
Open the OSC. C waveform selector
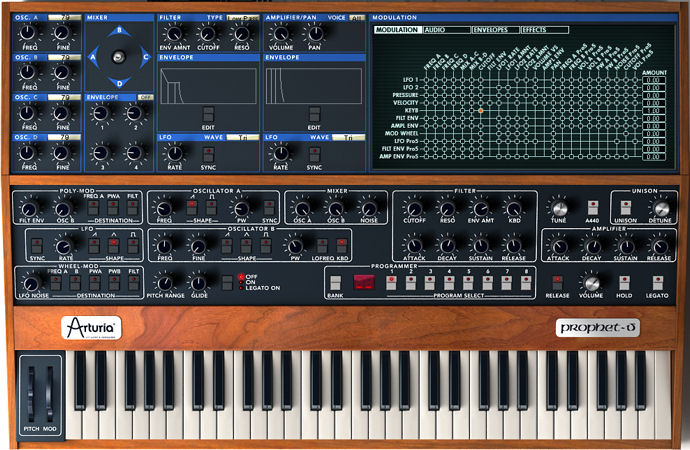click(65, 97)
